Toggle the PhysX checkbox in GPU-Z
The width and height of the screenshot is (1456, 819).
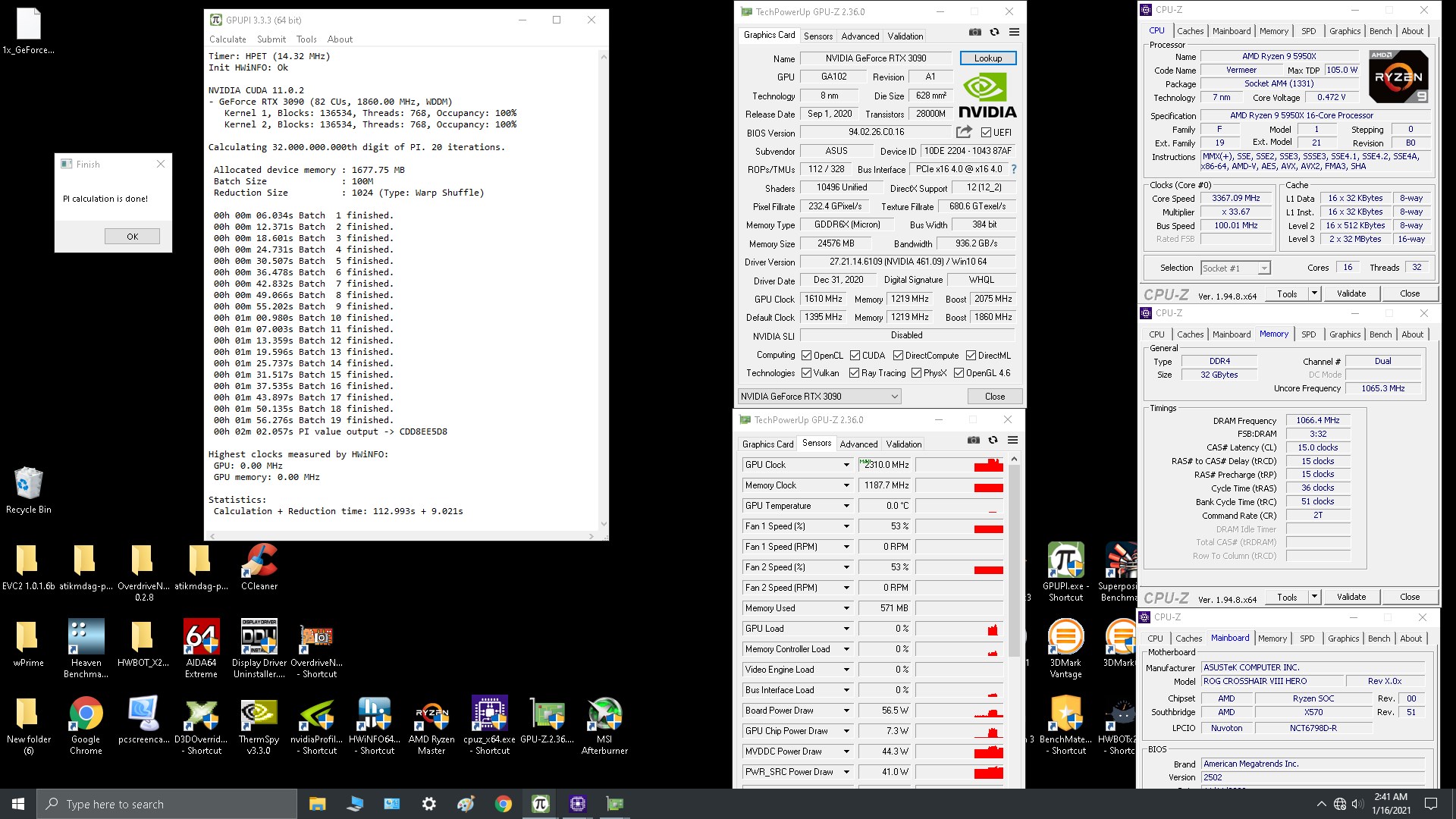916,373
